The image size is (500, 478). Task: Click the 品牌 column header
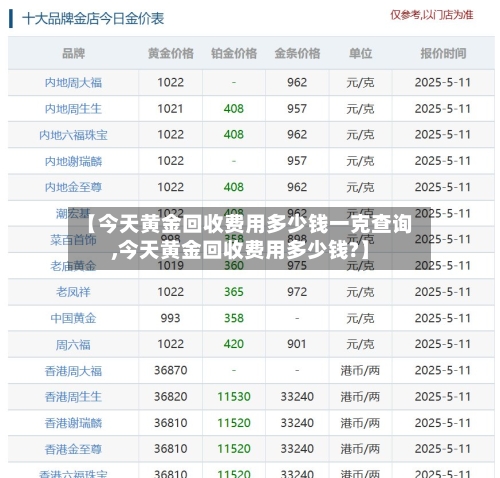[73, 53]
